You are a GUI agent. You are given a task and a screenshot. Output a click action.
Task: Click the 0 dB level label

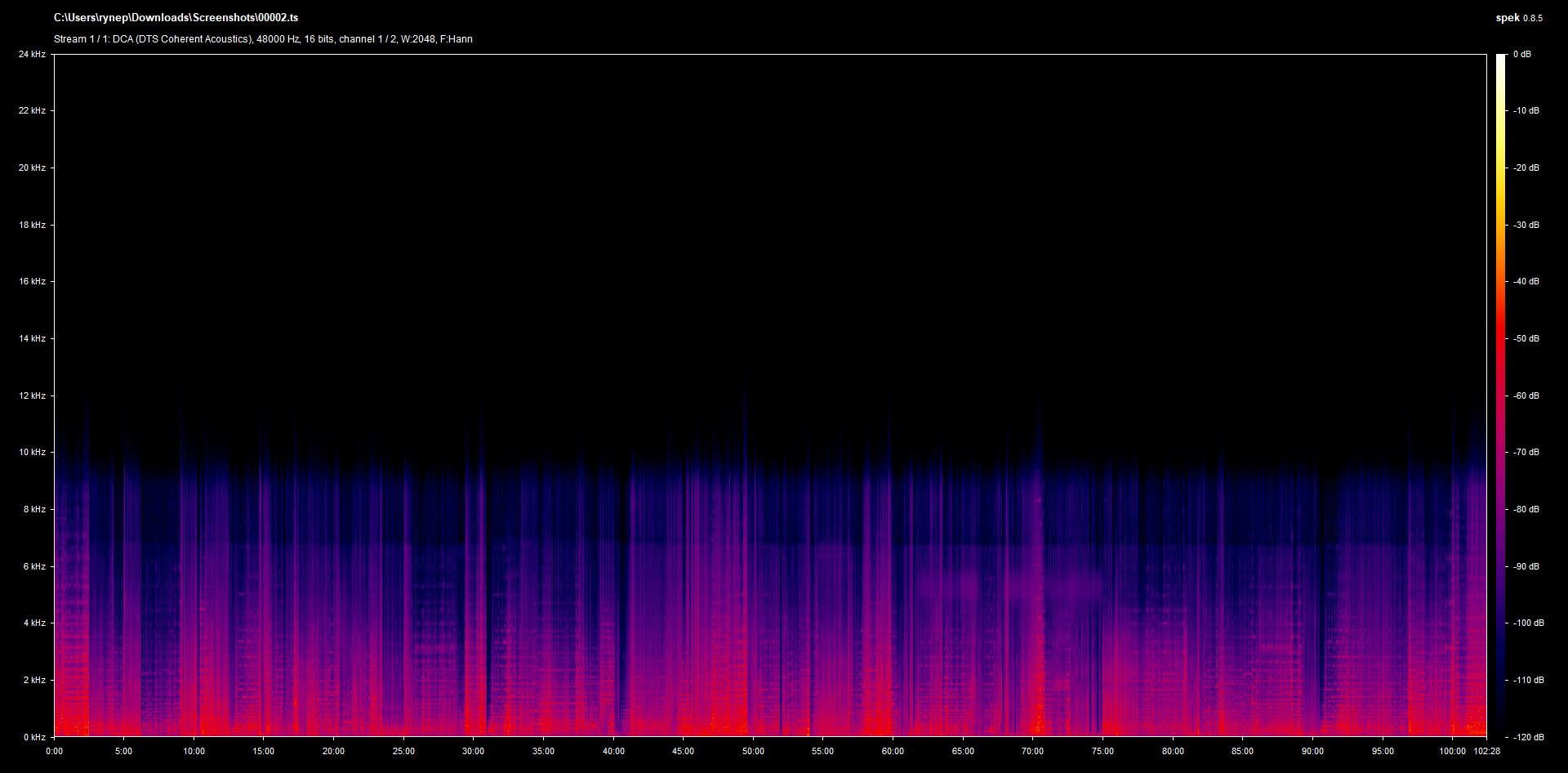(x=1521, y=55)
